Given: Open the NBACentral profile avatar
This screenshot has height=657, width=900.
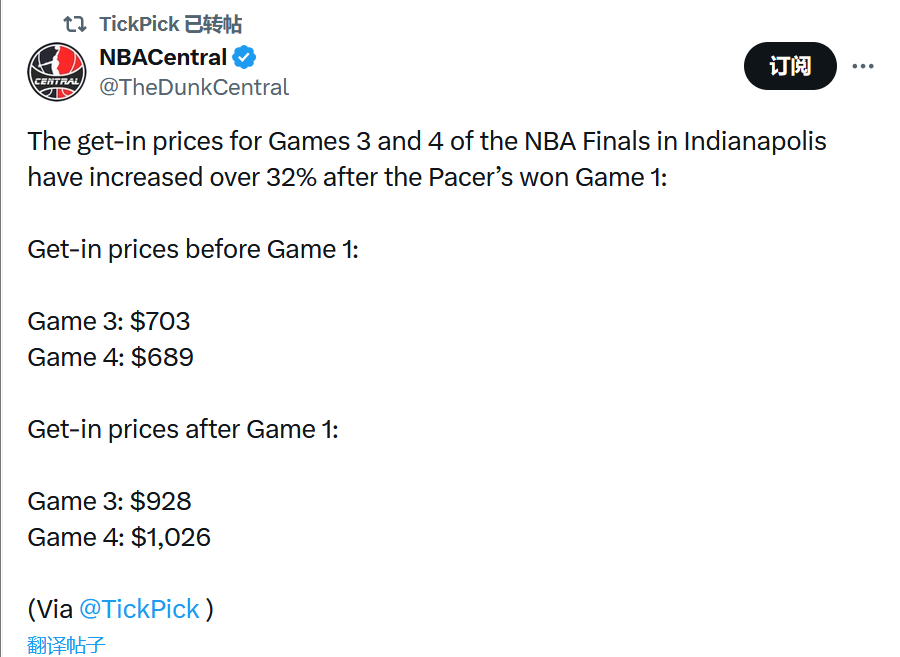Looking at the screenshot, I should tap(56, 72).
